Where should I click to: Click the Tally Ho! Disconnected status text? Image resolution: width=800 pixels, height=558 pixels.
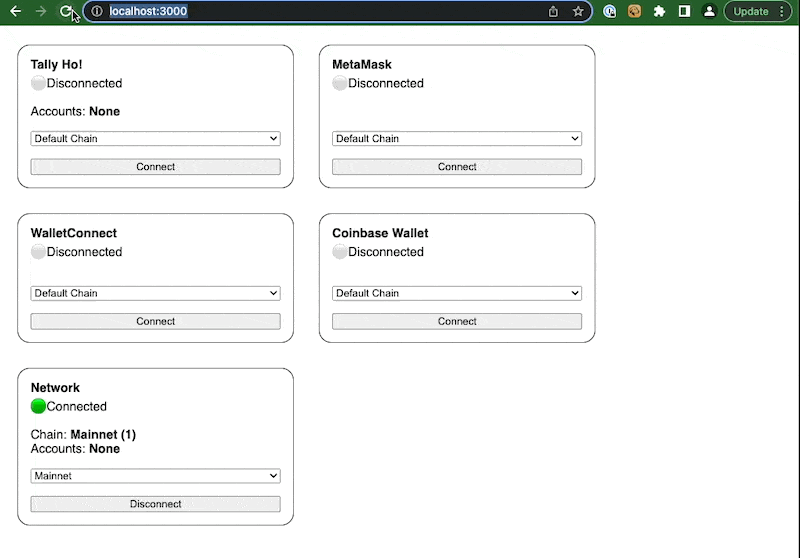click(84, 83)
